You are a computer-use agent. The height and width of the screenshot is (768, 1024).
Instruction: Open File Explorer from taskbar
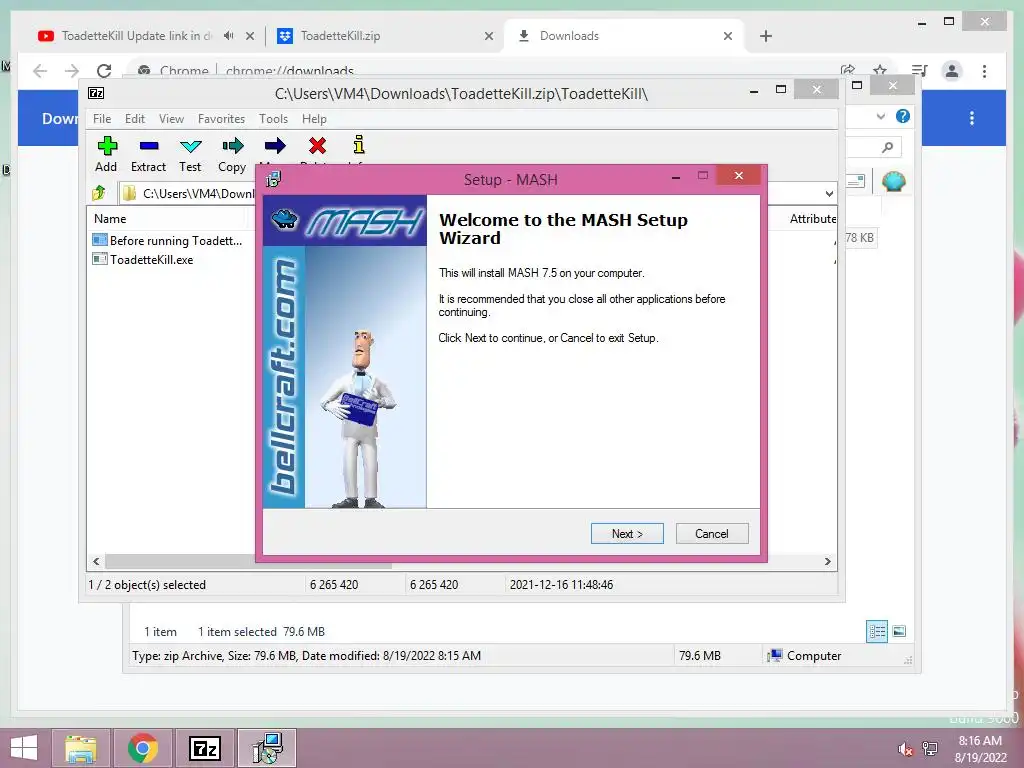coord(80,748)
